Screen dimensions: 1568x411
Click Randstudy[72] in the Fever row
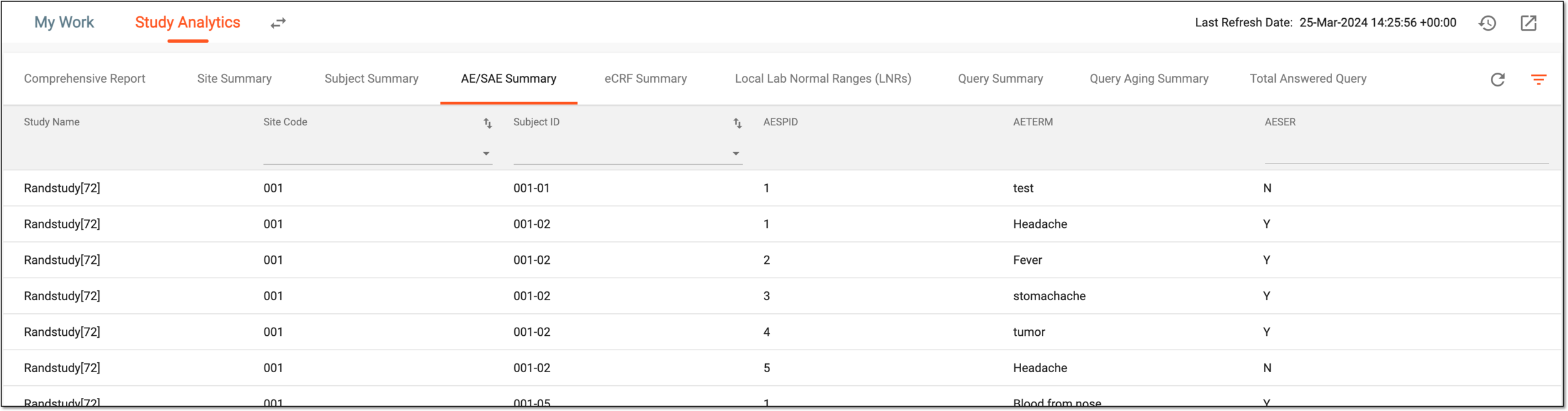[x=62, y=261]
